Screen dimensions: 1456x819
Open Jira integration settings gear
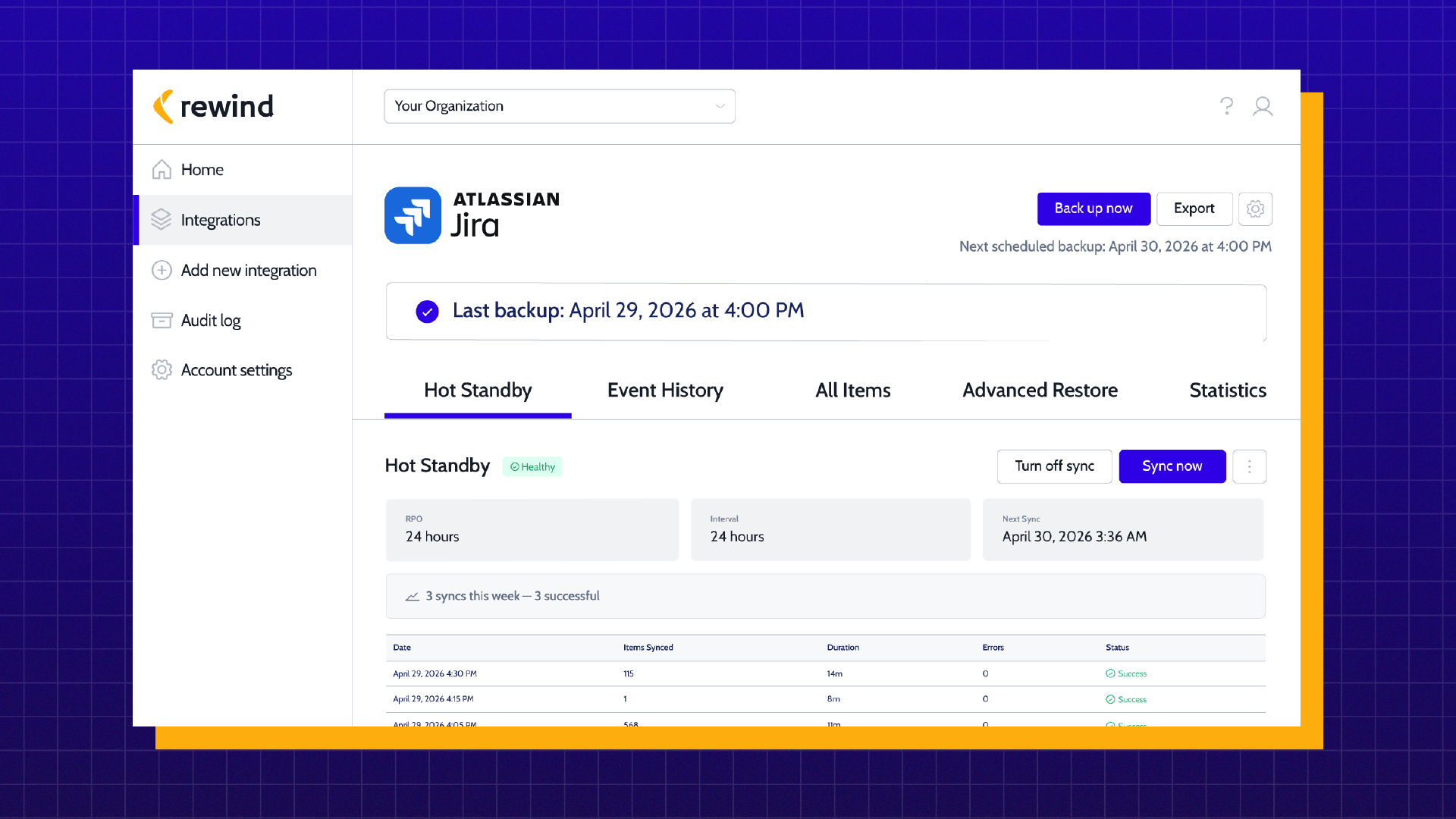[1255, 209]
